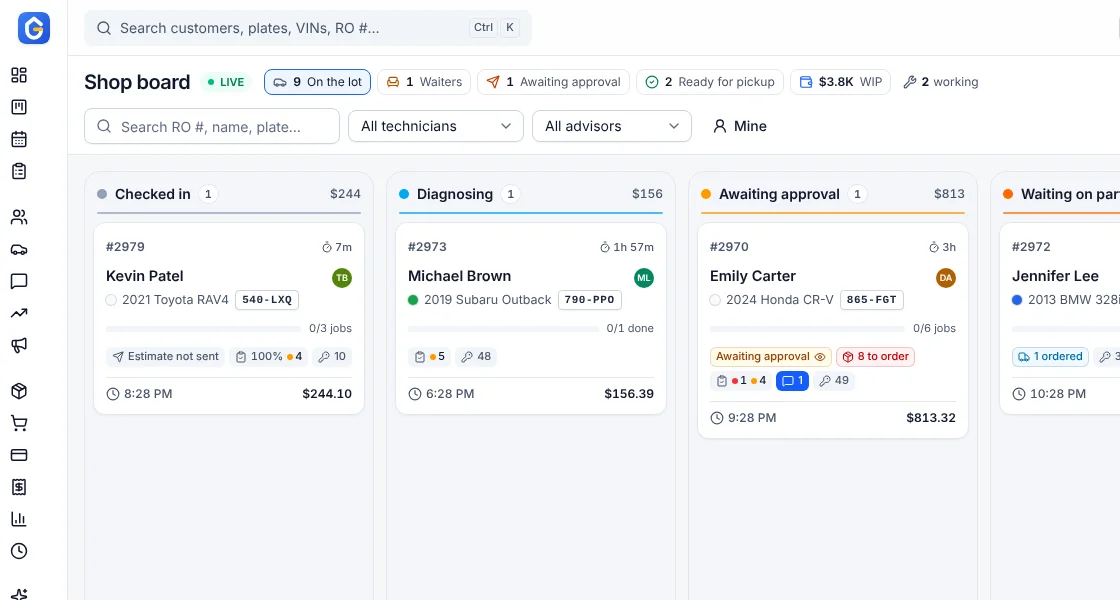Viewport: 1120px width, 600px height.
Task: Click the Diagnosing column header
Action: 531,194
